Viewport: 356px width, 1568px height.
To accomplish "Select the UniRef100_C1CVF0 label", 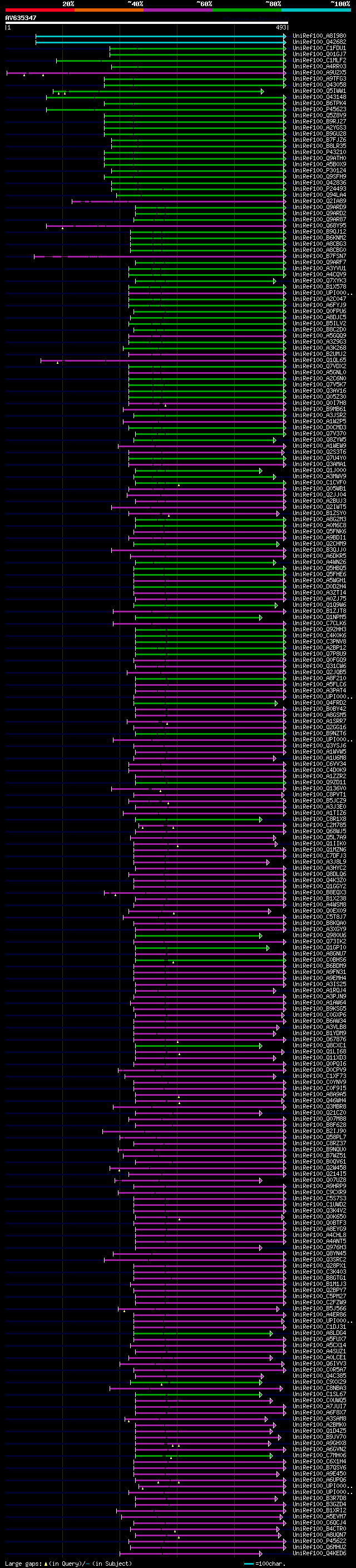I will pos(319,483).
